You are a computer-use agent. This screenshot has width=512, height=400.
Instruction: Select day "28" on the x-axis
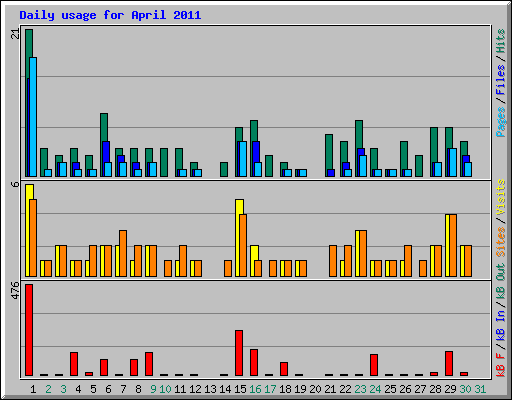pos(435,389)
